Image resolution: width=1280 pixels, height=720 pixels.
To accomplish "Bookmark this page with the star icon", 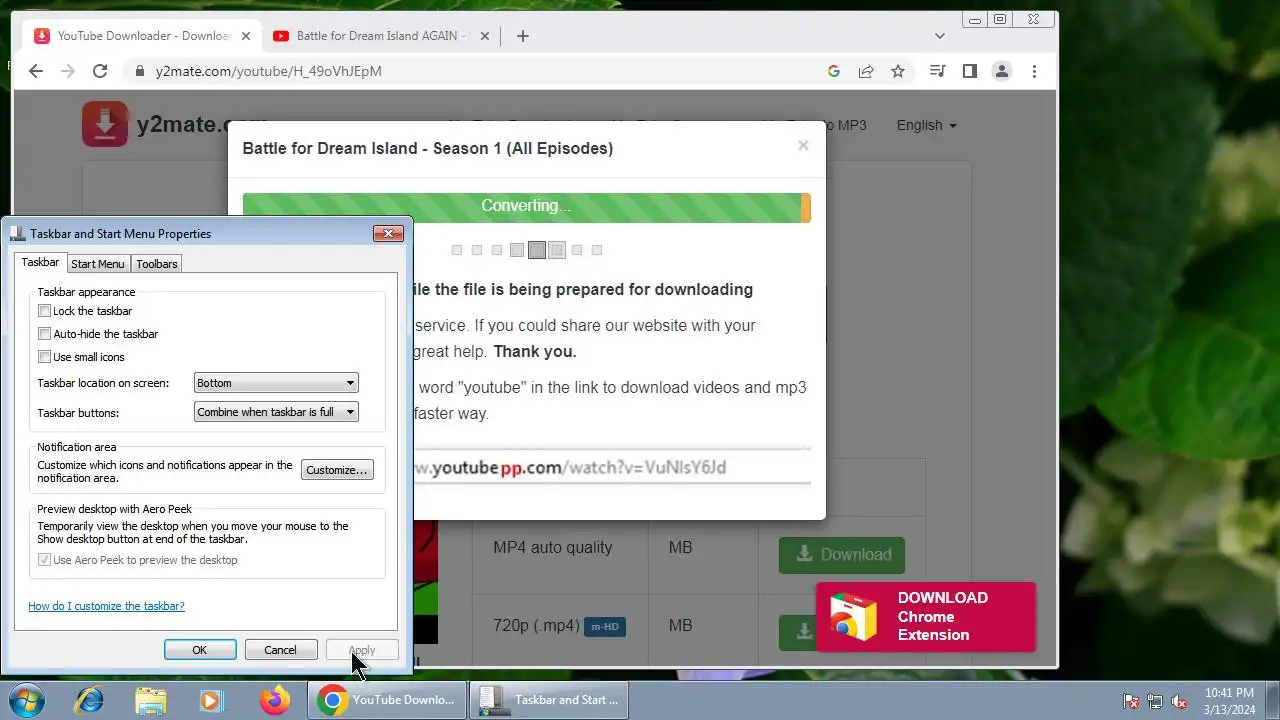I will 898,71.
